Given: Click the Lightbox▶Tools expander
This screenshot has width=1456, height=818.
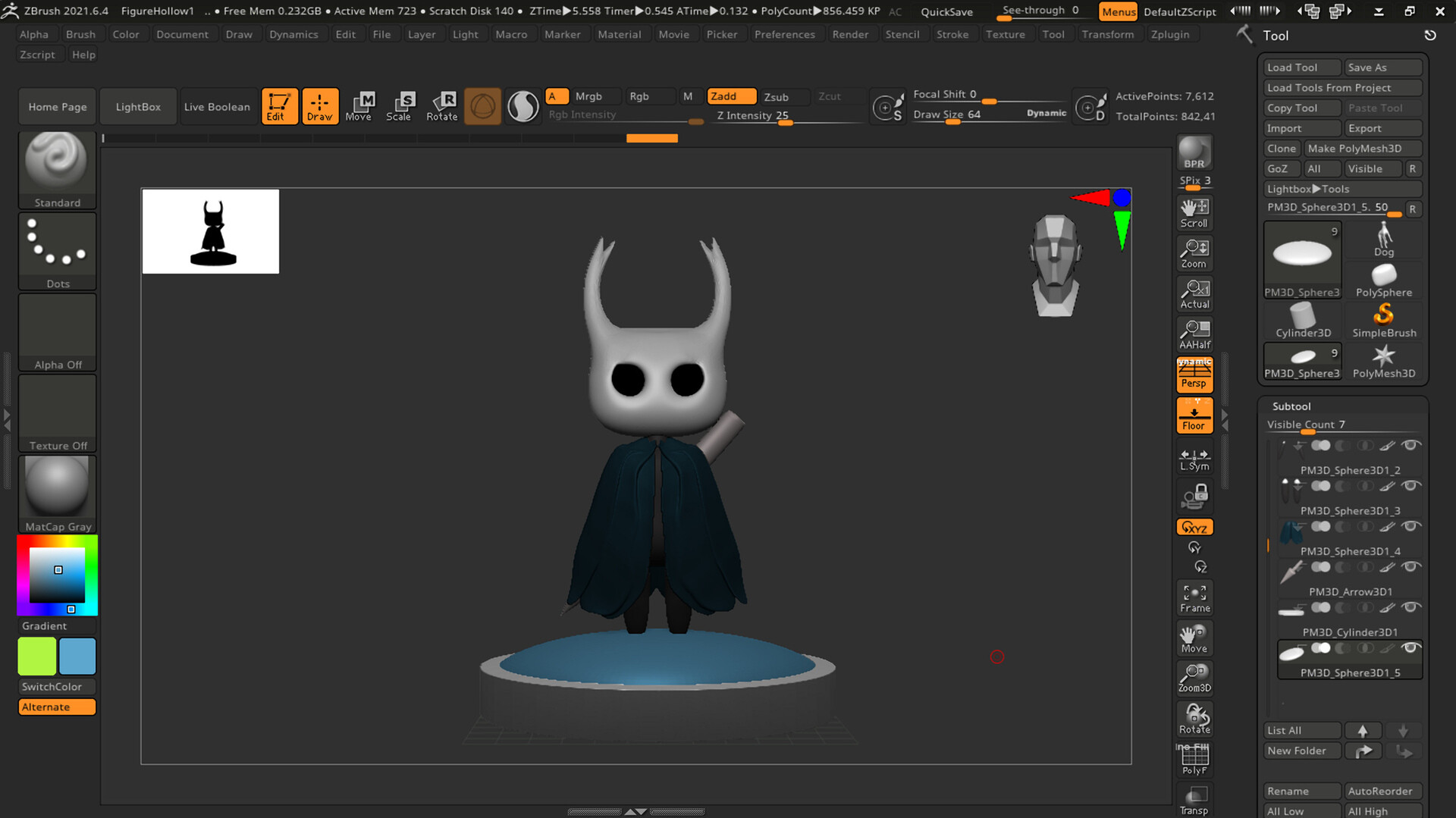Looking at the screenshot, I should pyautogui.click(x=1342, y=189).
